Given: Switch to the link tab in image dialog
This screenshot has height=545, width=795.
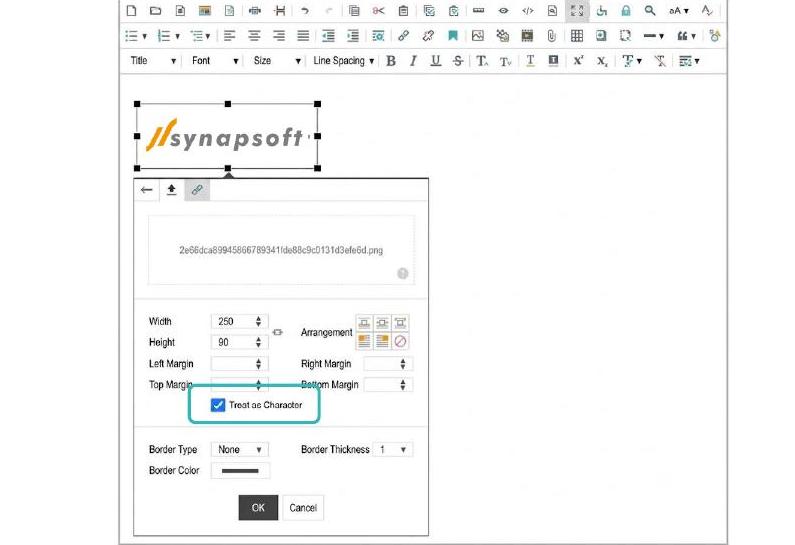Looking at the screenshot, I should [x=197, y=190].
